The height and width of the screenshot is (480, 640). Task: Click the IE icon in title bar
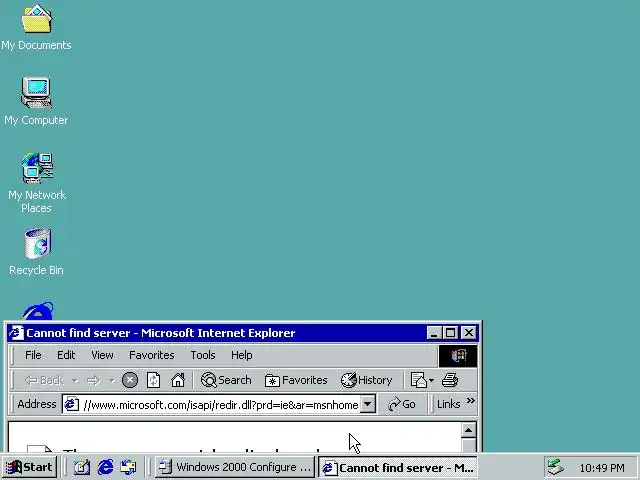[16, 333]
